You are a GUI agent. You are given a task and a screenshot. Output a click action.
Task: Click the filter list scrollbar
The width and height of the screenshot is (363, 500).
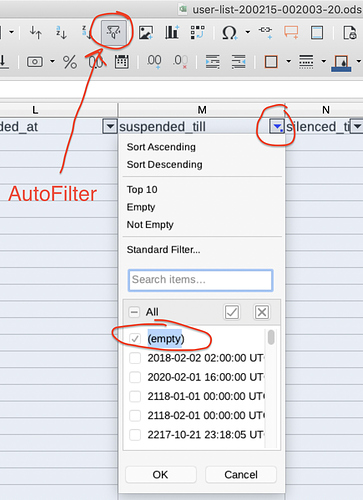coord(271,337)
